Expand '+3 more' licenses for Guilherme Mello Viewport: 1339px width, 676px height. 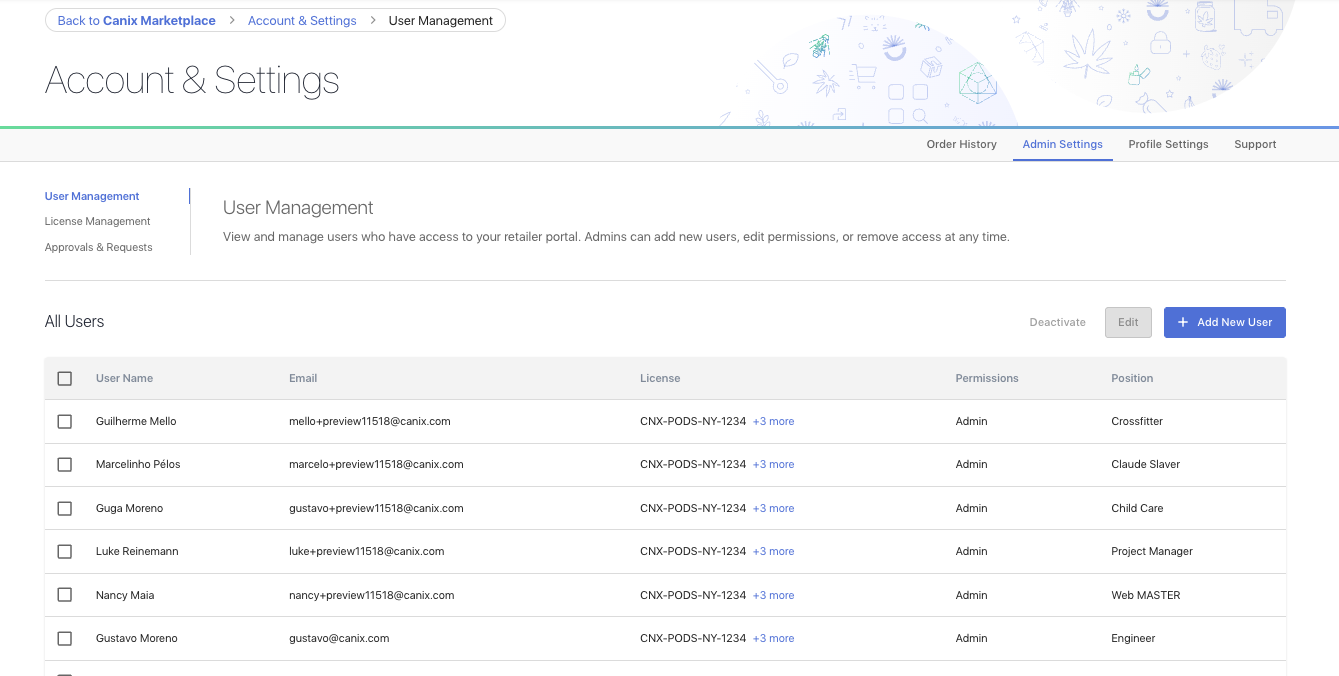[x=773, y=422]
